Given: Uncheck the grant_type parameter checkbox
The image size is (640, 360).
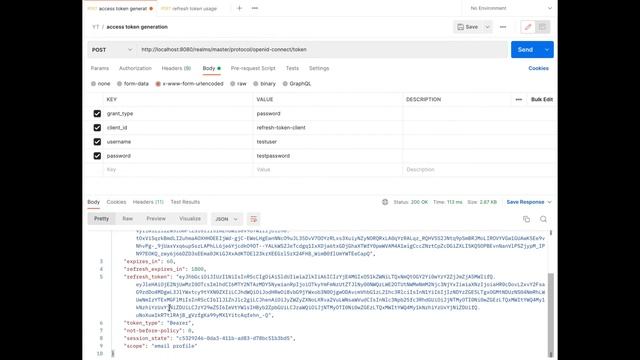Looking at the screenshot, I should pos(97,113).
